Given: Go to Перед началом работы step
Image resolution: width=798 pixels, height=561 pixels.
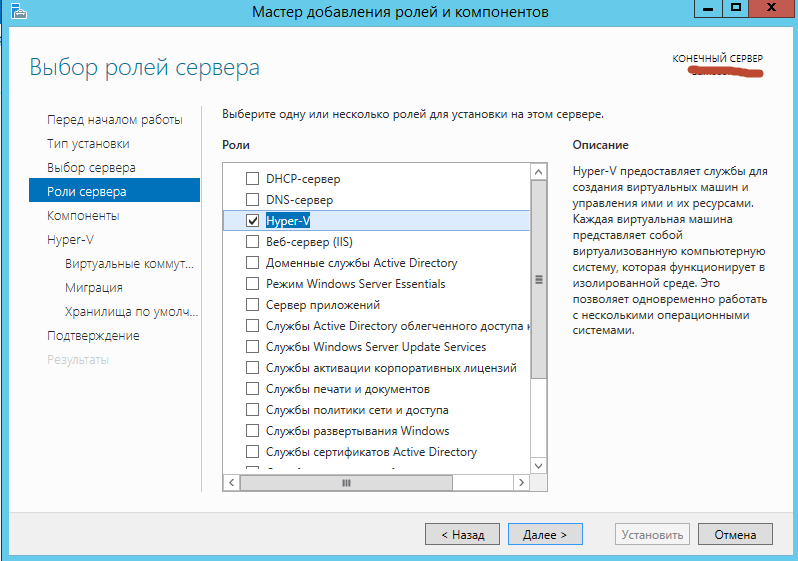Looking at the screenshot, I should pos(115,120).
